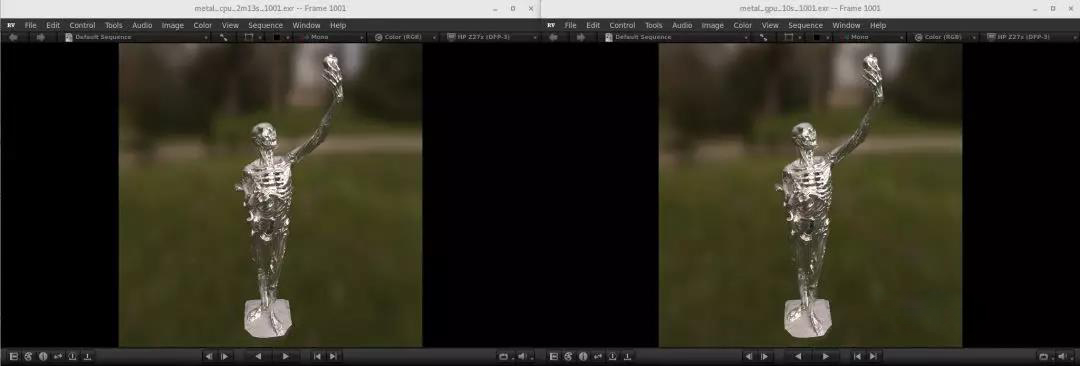This screenshot has width=1080, height=366.
Task: Expand Default Sequence dropdown in CPU window
Action: point(136,37)
